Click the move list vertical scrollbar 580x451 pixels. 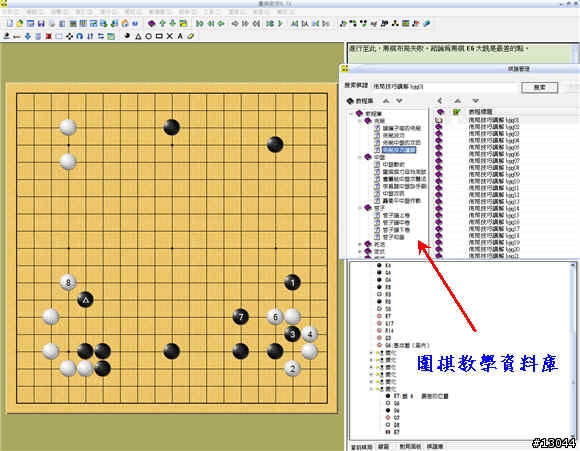[x=573, y=351]
